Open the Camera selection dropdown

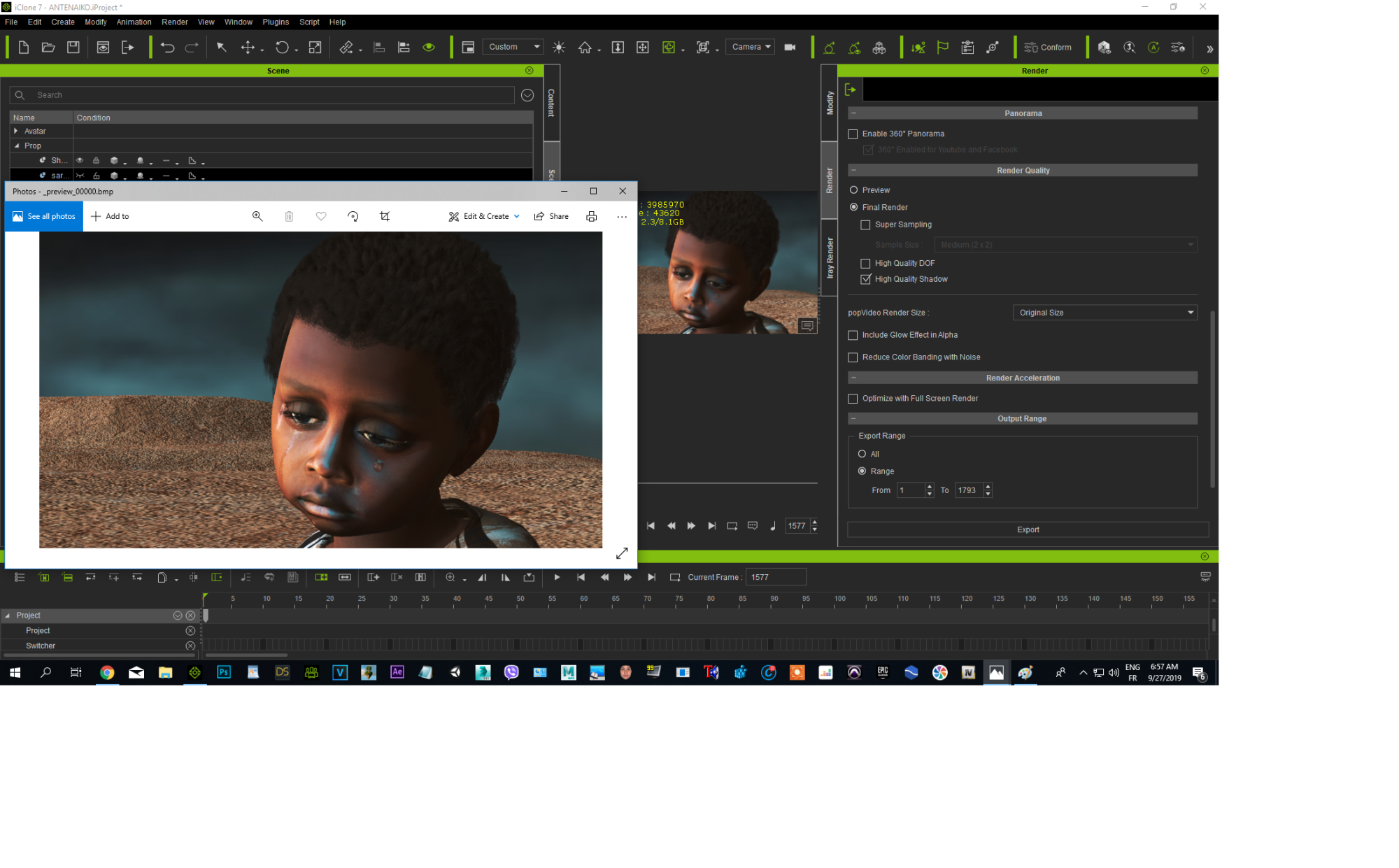750,47
